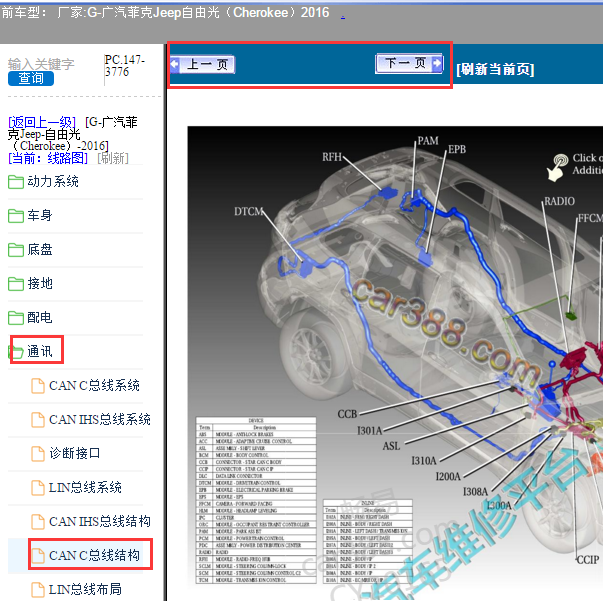
Task: Open CAN IHS总线结构 document
Action: (x=100, y=521)
